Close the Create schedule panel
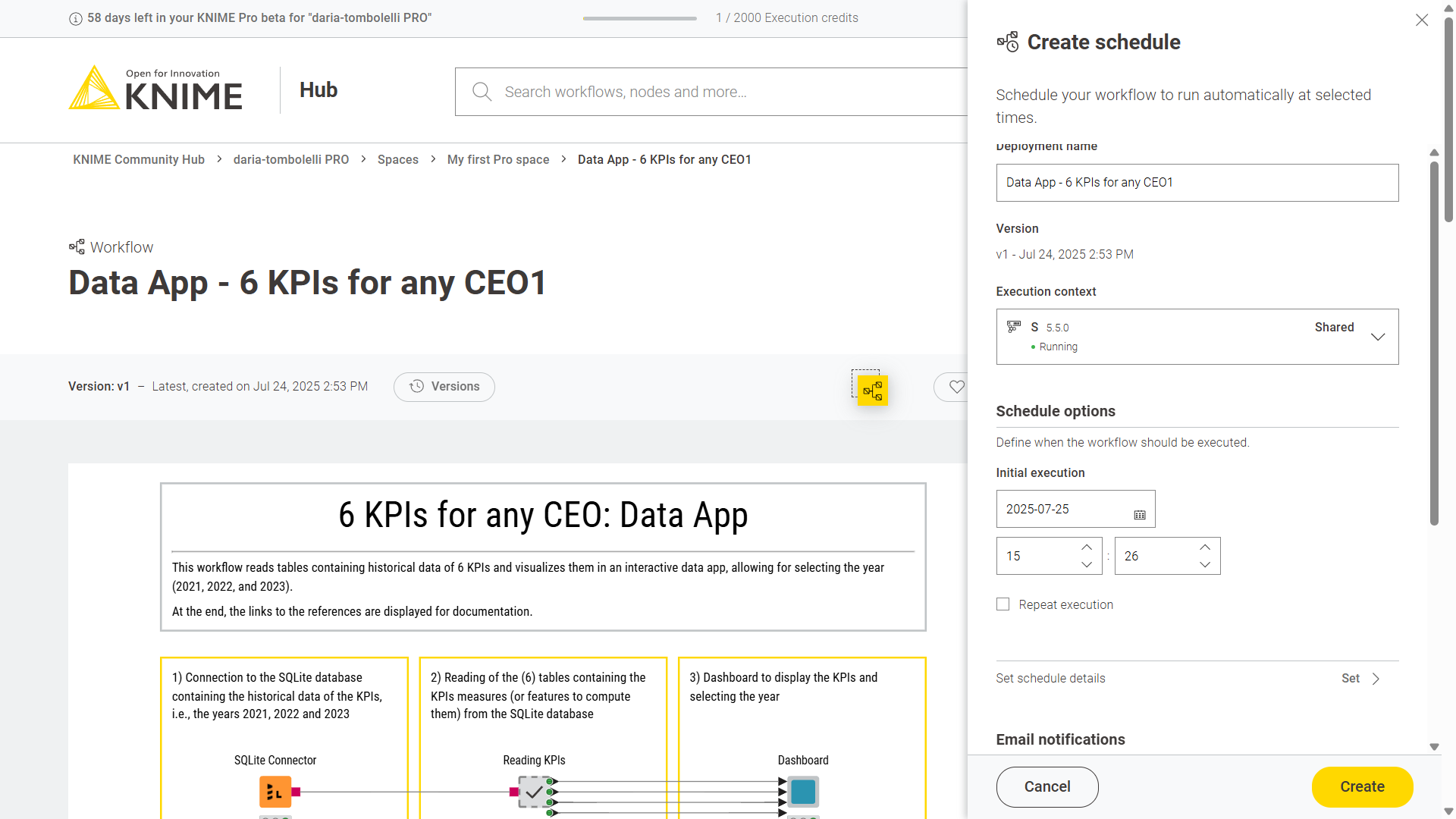The height and width of the screenshot is (819, 1456). (x=1421, y=20)
